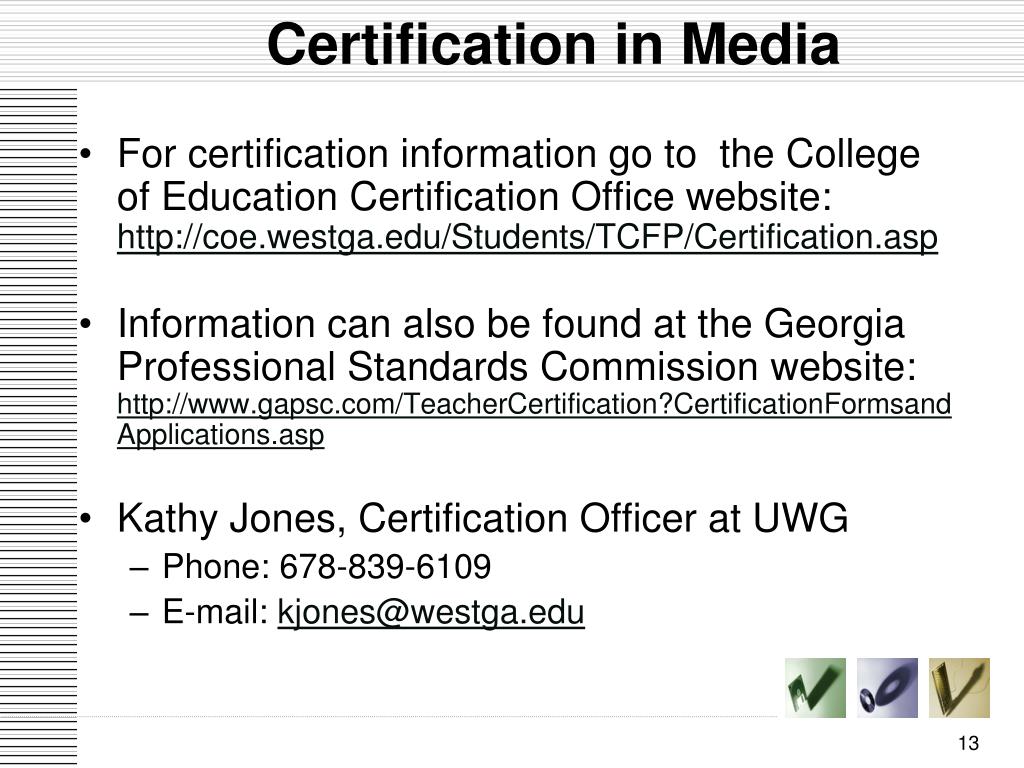Click the blue disc icon

pyautogui.click(x=887, y=688)
